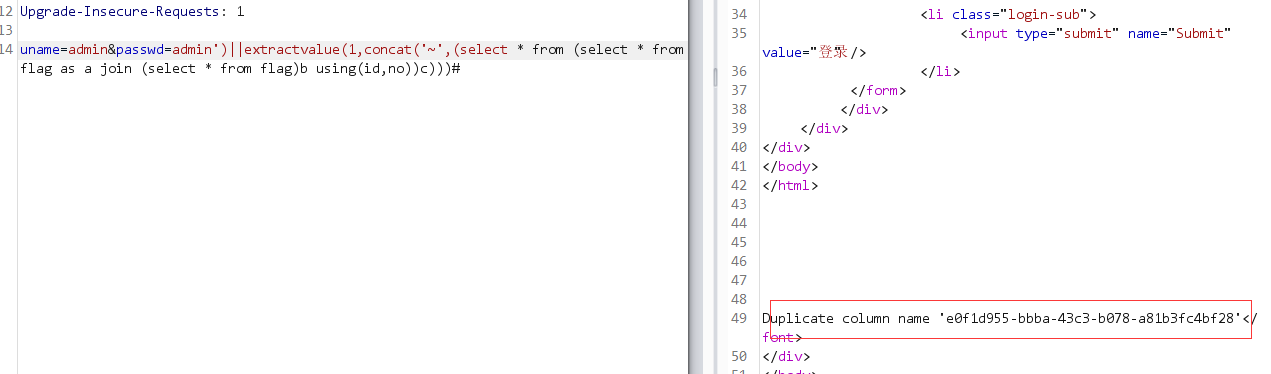
Task: Click the 'e0f1d955-bbba-43c3-b078-a81b3fc4bf28' flag value
Action: click(x=1090, y=318)
